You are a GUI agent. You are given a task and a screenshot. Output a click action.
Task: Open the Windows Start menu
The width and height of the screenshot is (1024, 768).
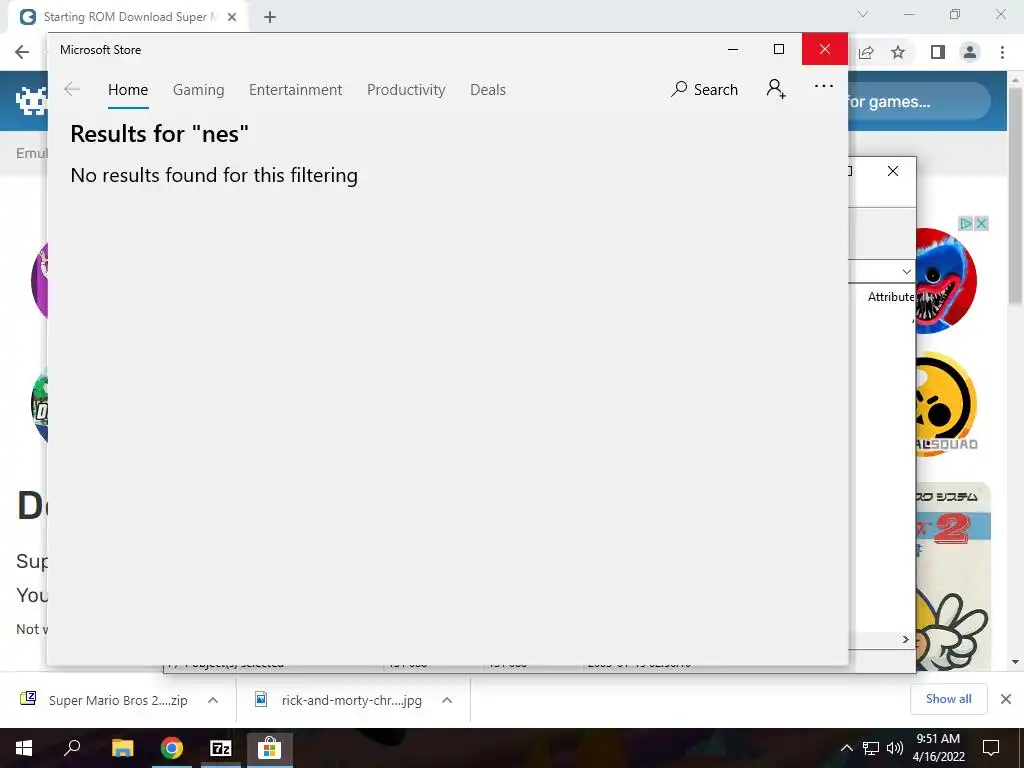pos(24,748)
